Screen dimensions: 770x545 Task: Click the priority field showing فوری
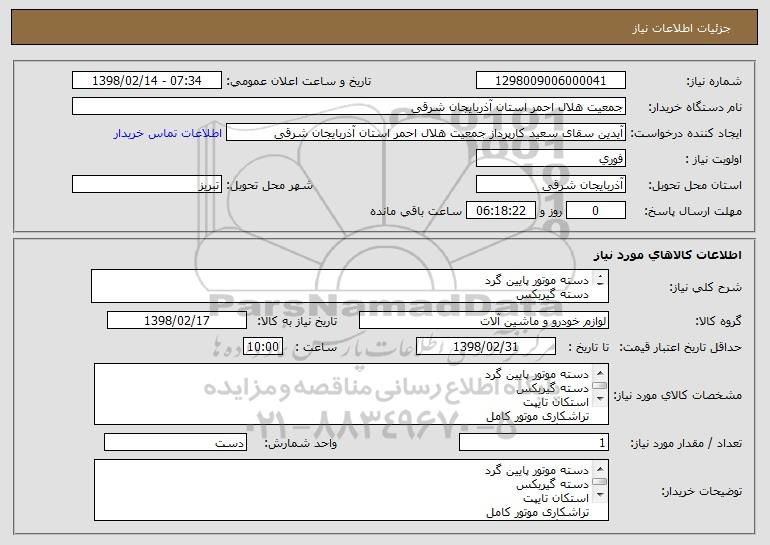coord(550,159)
